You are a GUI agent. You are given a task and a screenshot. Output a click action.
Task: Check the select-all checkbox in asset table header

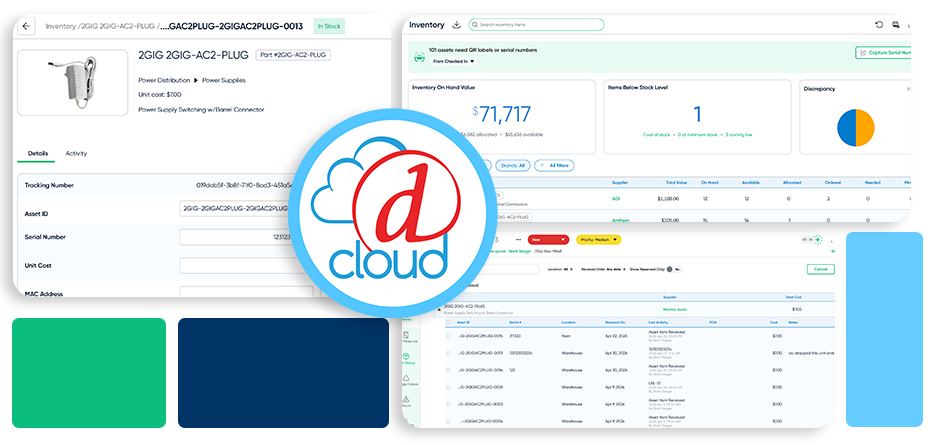coord(448,322)
